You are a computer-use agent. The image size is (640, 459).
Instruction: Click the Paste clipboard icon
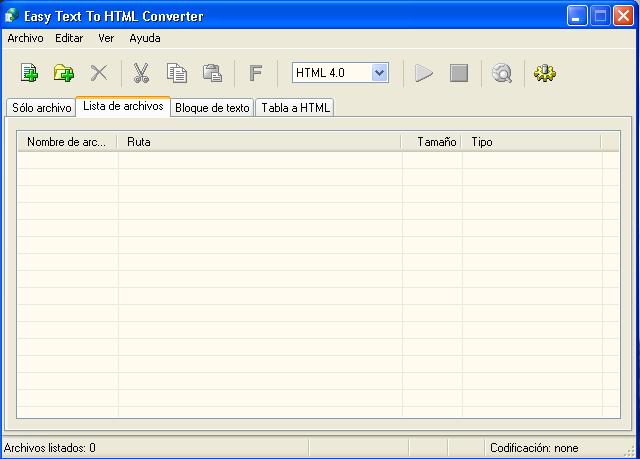(212, 73)
